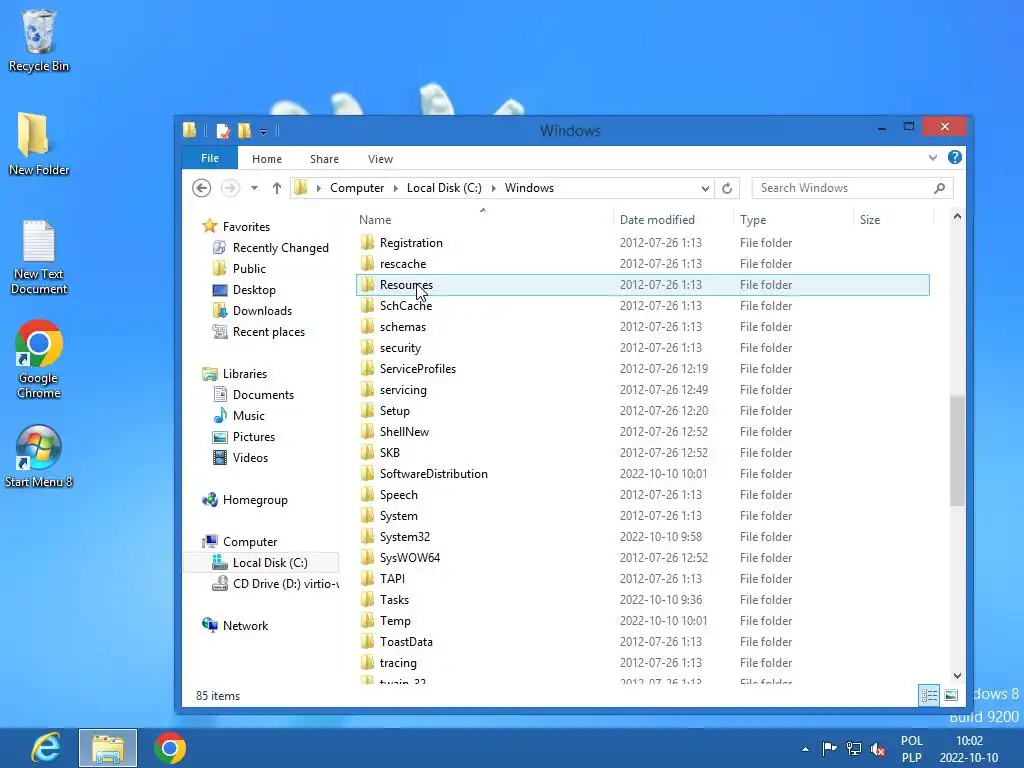The image size is (1024, 768).
Task: Launch Google Chrome from the desktop shortcut
Action: click(39, 359)
